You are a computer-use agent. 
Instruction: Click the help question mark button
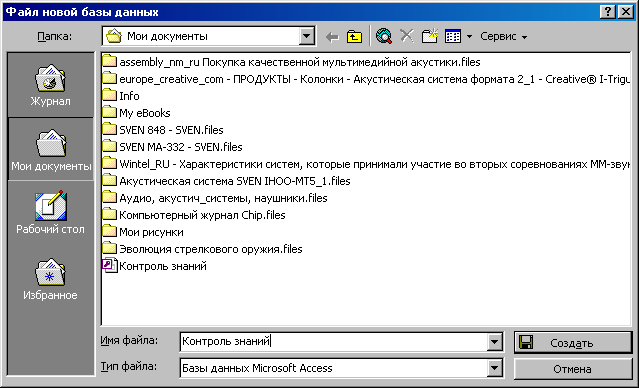point(608,12)
